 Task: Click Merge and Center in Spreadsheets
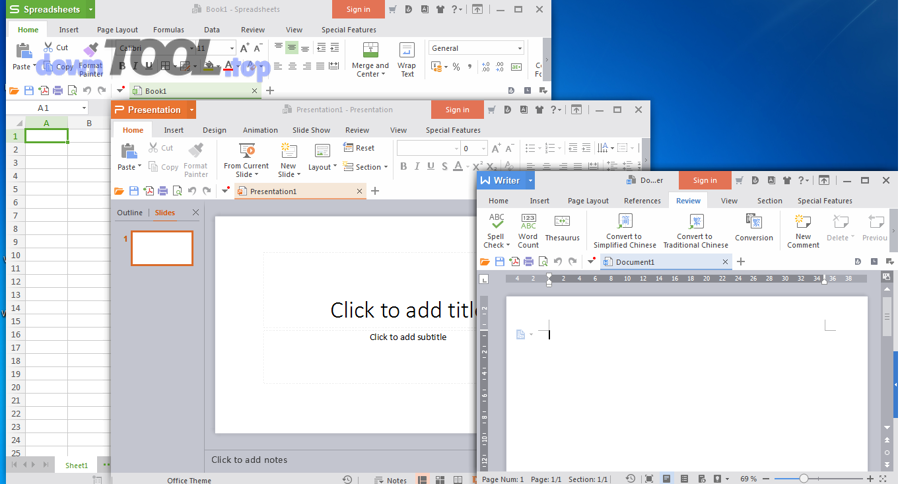point(370,60)
